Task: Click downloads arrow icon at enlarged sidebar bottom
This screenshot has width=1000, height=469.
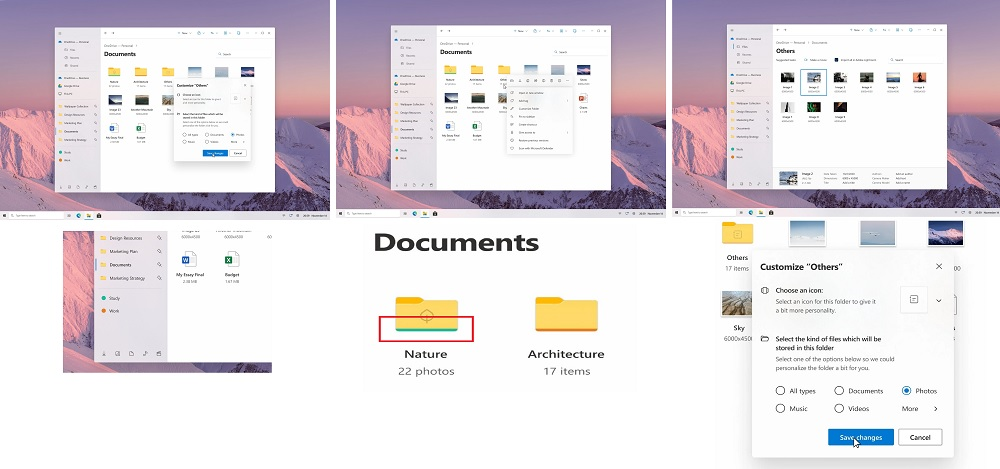Action: coord(103,353)
